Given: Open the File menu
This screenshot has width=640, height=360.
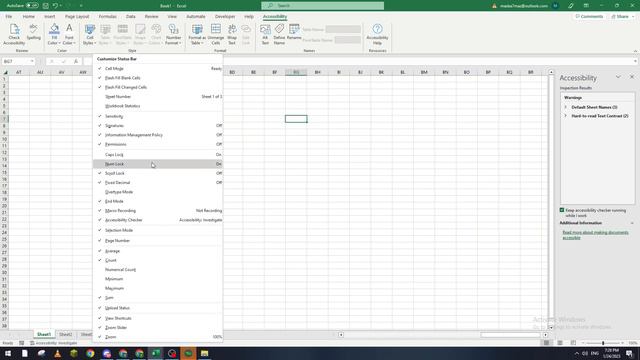Looking at the screenshot, I should tap(9, 17).
